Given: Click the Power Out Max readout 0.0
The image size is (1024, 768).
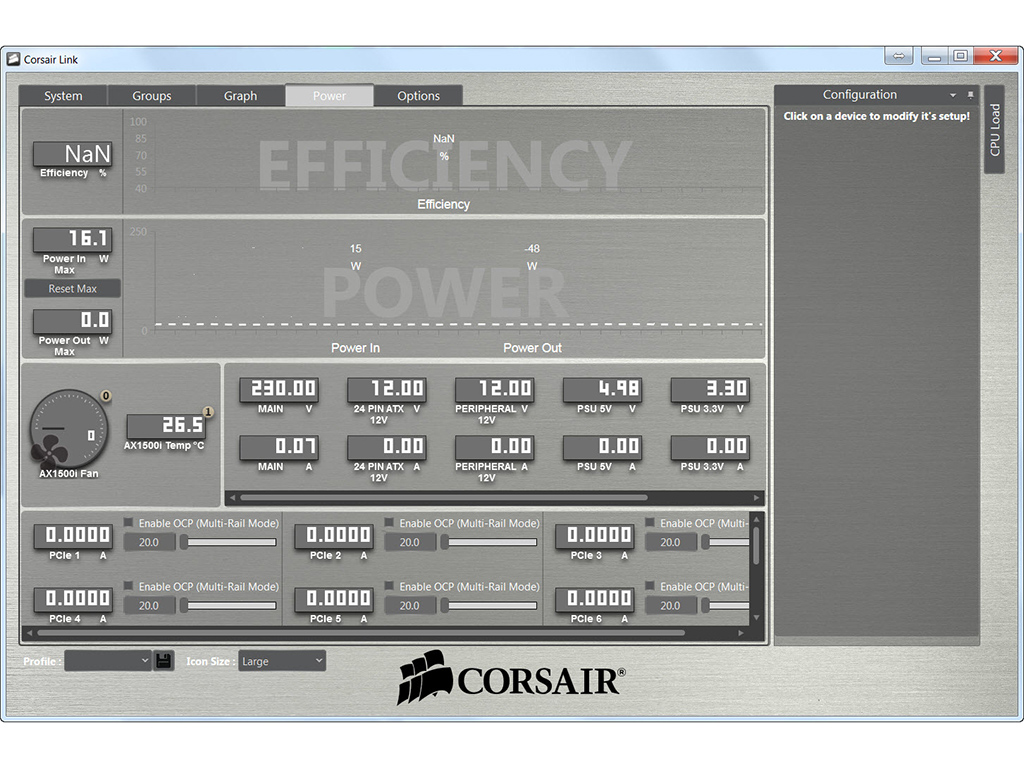Looking at the screenshot, I should coord(72,321).
